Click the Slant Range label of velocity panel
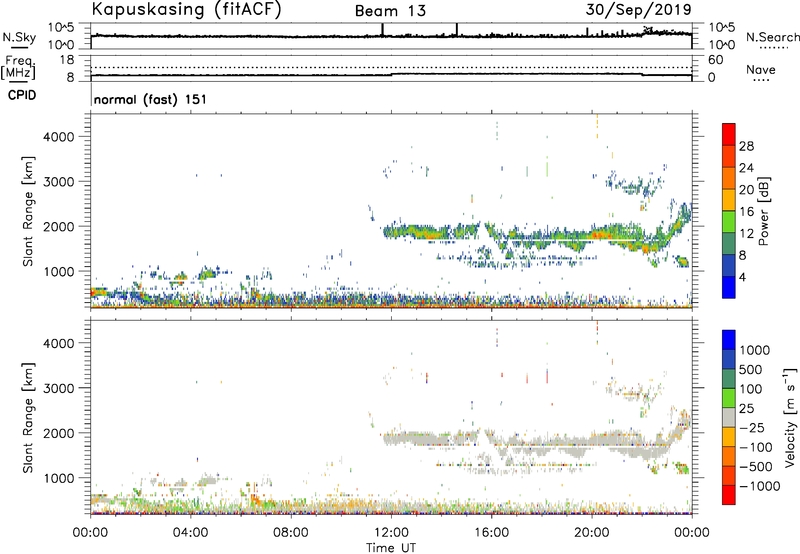800x554 pixels. pos(28,418)
